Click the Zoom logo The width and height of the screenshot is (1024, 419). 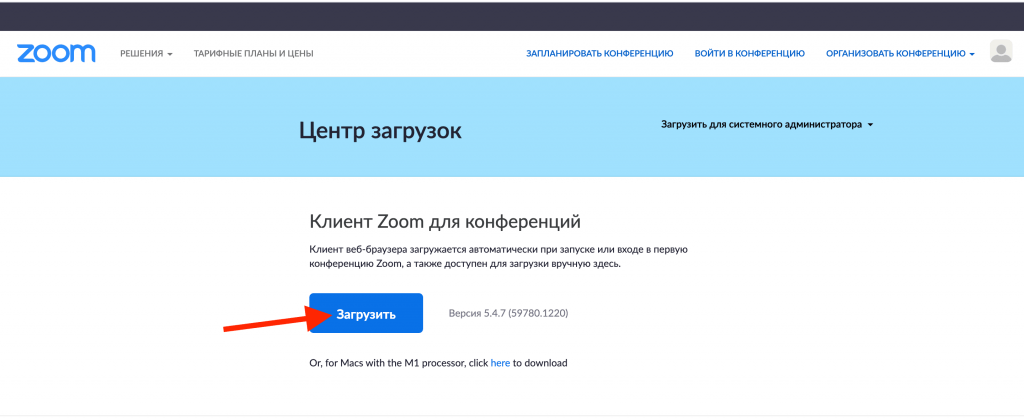pyautogui.click(x=56, y=53)
